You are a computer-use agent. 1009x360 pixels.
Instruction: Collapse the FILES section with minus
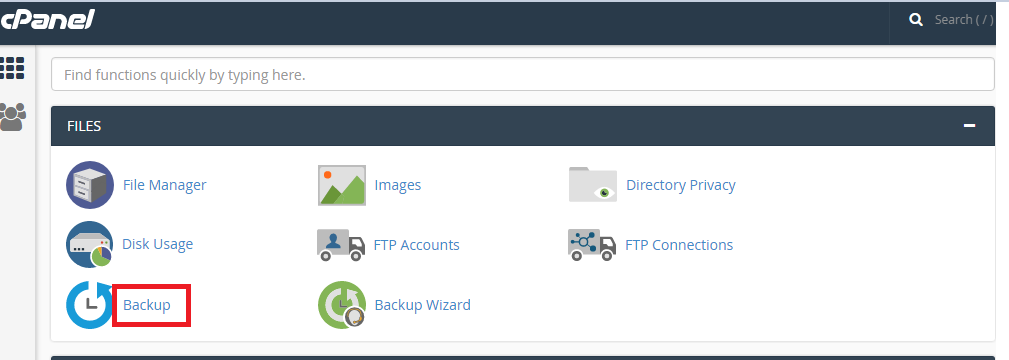tap(970, 126)
